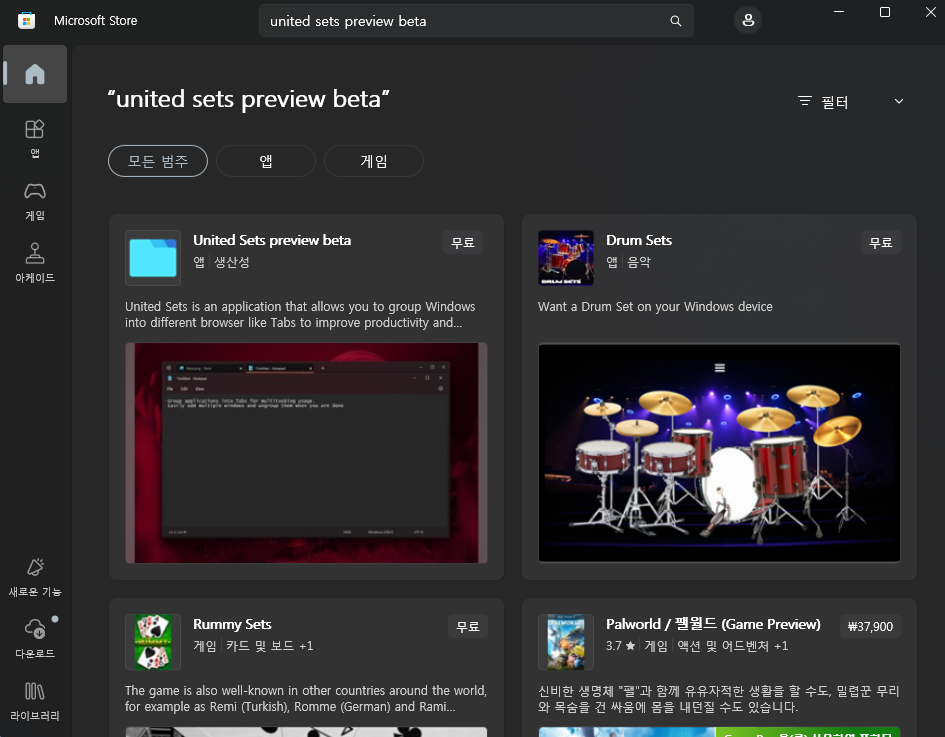
Task: Expand the filter (필터) chevron
Action: click(899, 101)
